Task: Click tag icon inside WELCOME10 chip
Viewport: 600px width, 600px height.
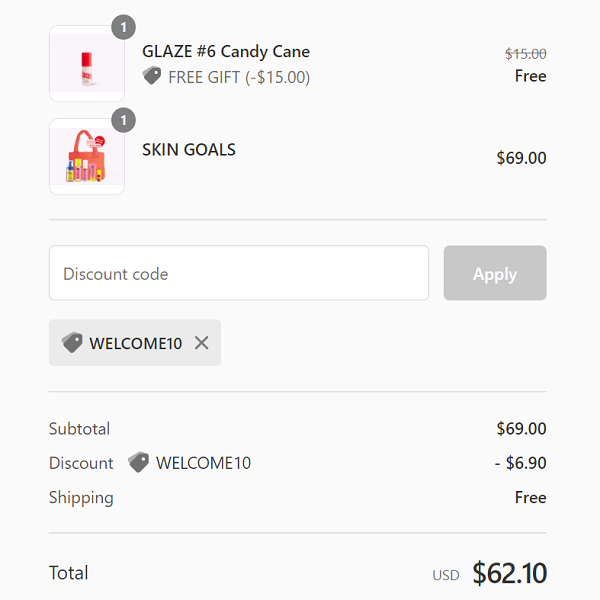Action: (72, 343)
